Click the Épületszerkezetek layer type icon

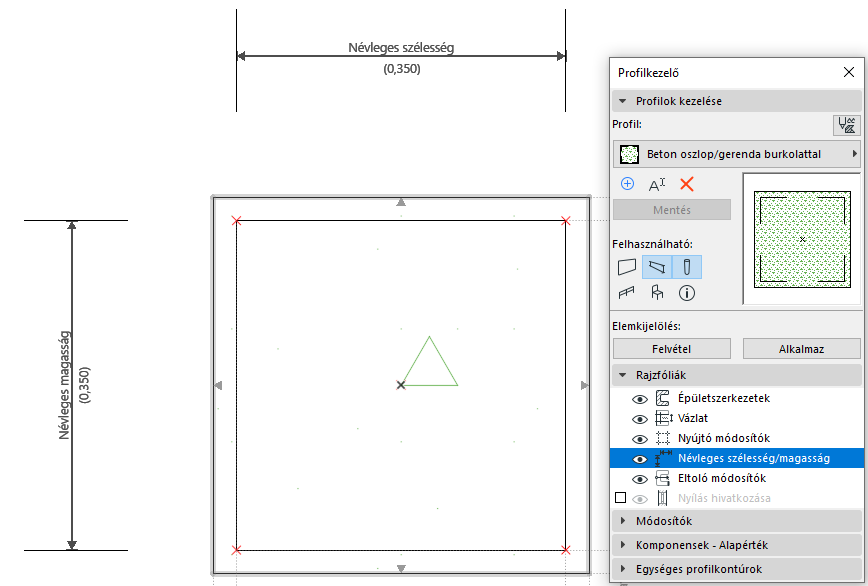coord(663,398)
